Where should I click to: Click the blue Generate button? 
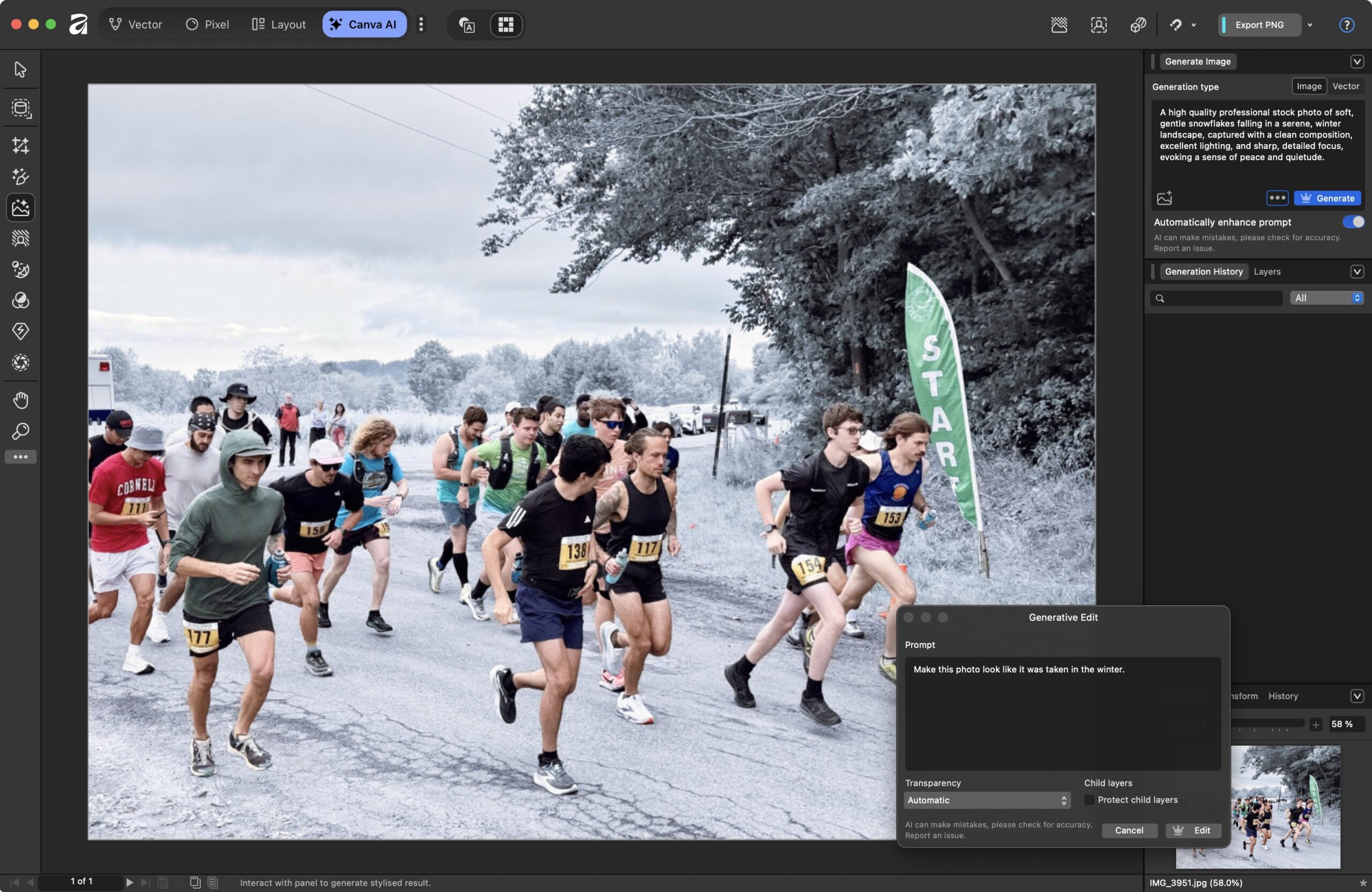1327,198
